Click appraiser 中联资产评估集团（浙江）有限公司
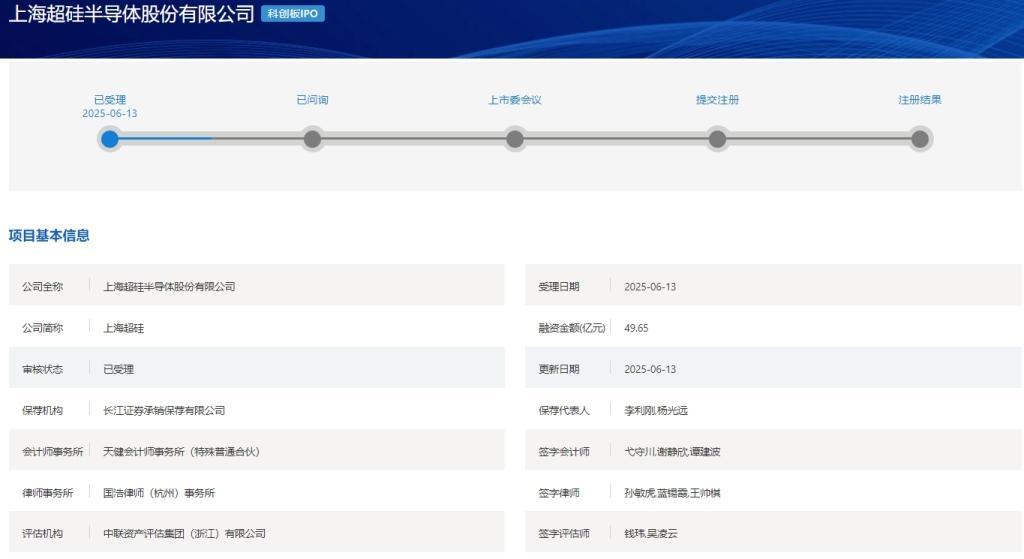 (184, 533)
